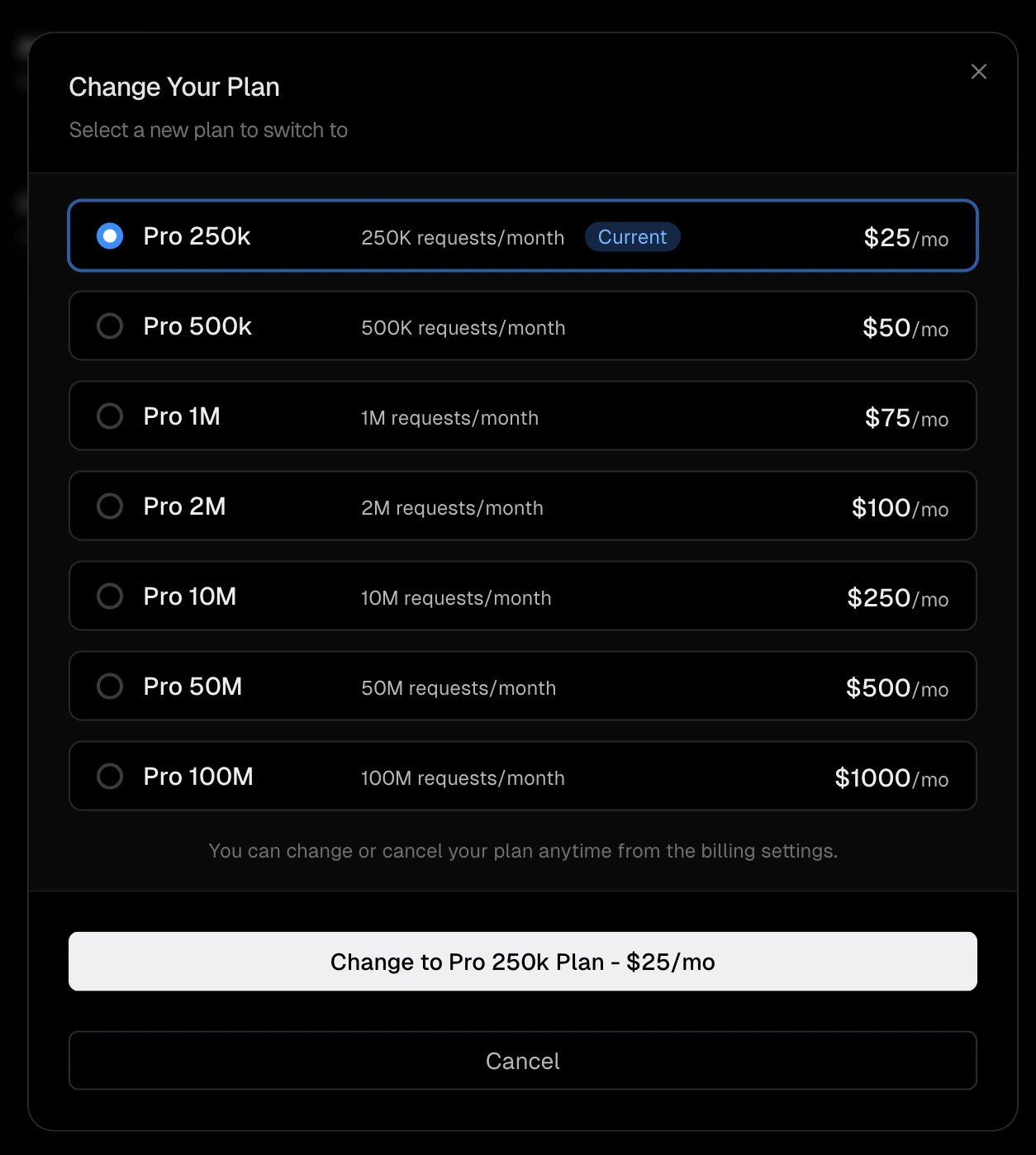This screenshot has width=1036, height=1155.
Task: Select the Pro 2M radio button
Action: point(110,506)
